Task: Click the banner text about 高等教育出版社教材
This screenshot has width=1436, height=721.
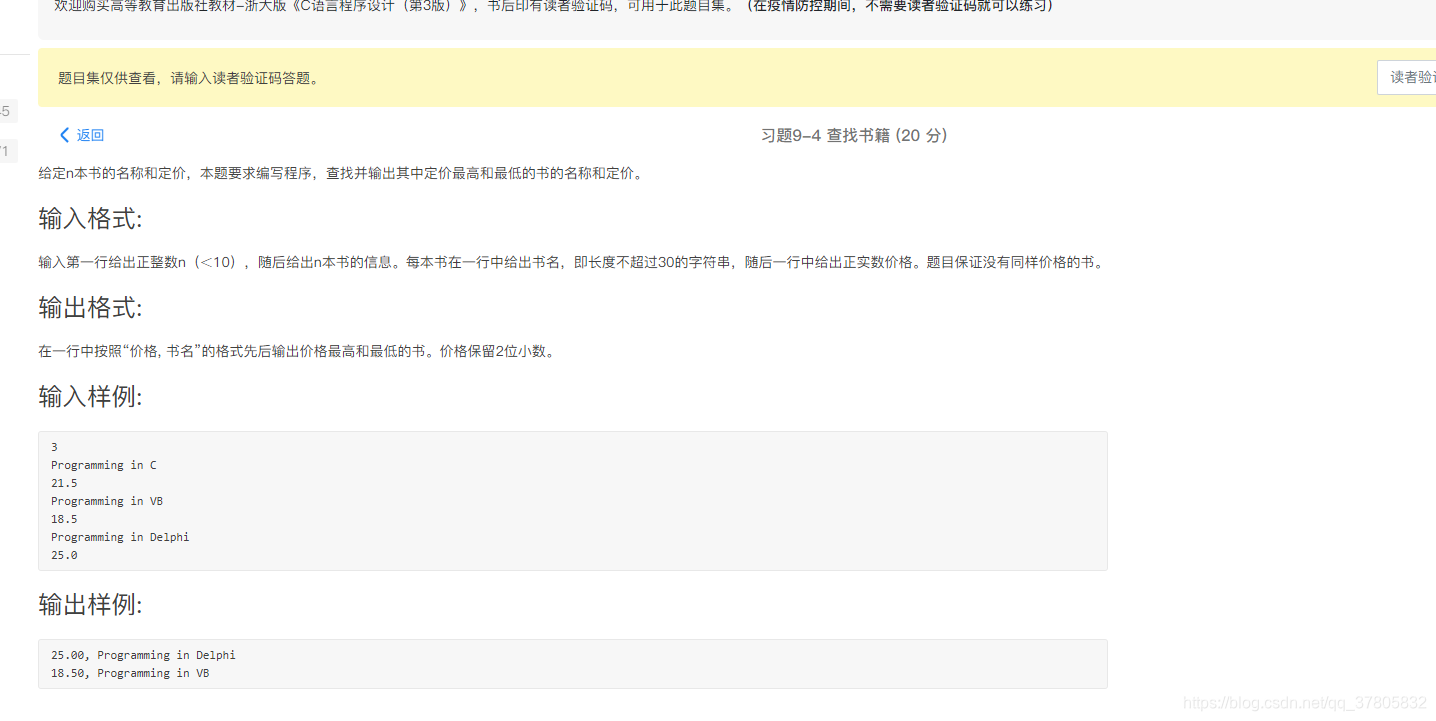Action: [396, 6]
